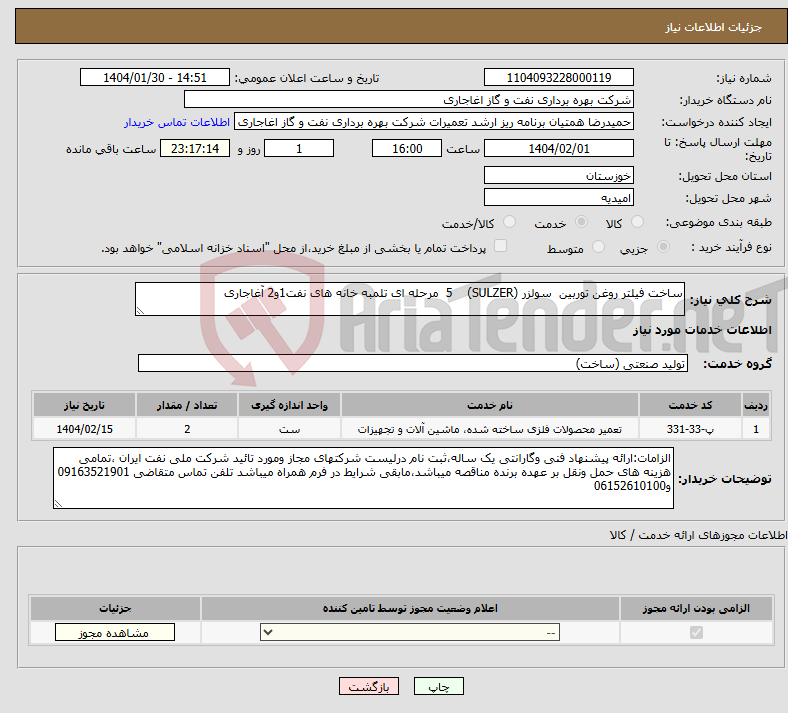Screen dimensions: 788x713
Task: Select the کالا/خدمت radio button
Action: (x=510, y=222)
